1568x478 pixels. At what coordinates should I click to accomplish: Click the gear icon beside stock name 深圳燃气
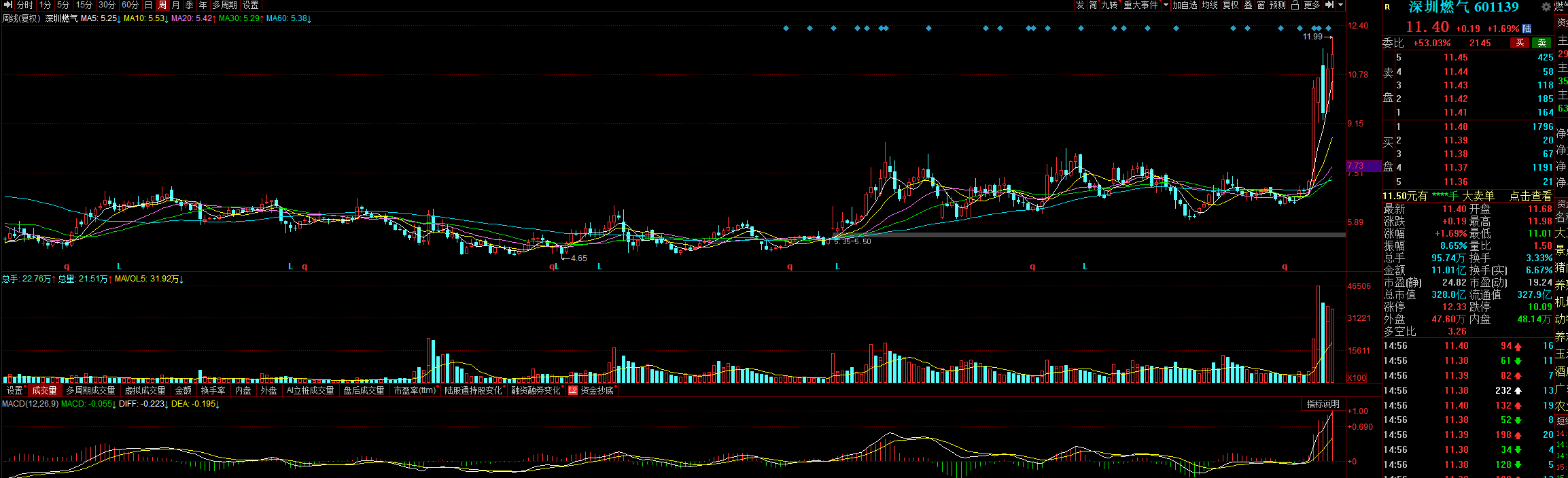(1546, 7)
